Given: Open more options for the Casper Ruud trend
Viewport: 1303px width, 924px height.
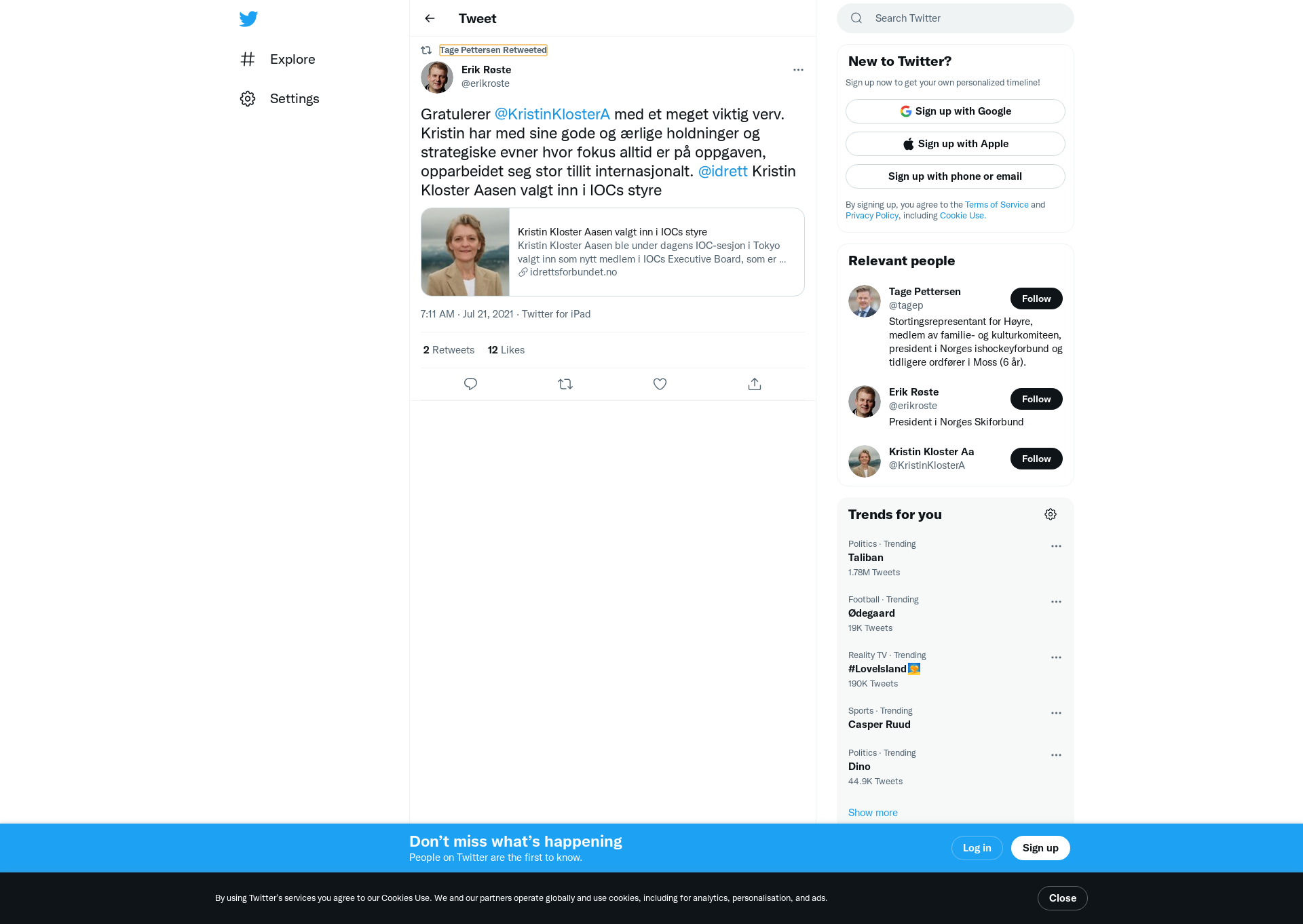Looking at the screenshot, I should coord(1056,713).
